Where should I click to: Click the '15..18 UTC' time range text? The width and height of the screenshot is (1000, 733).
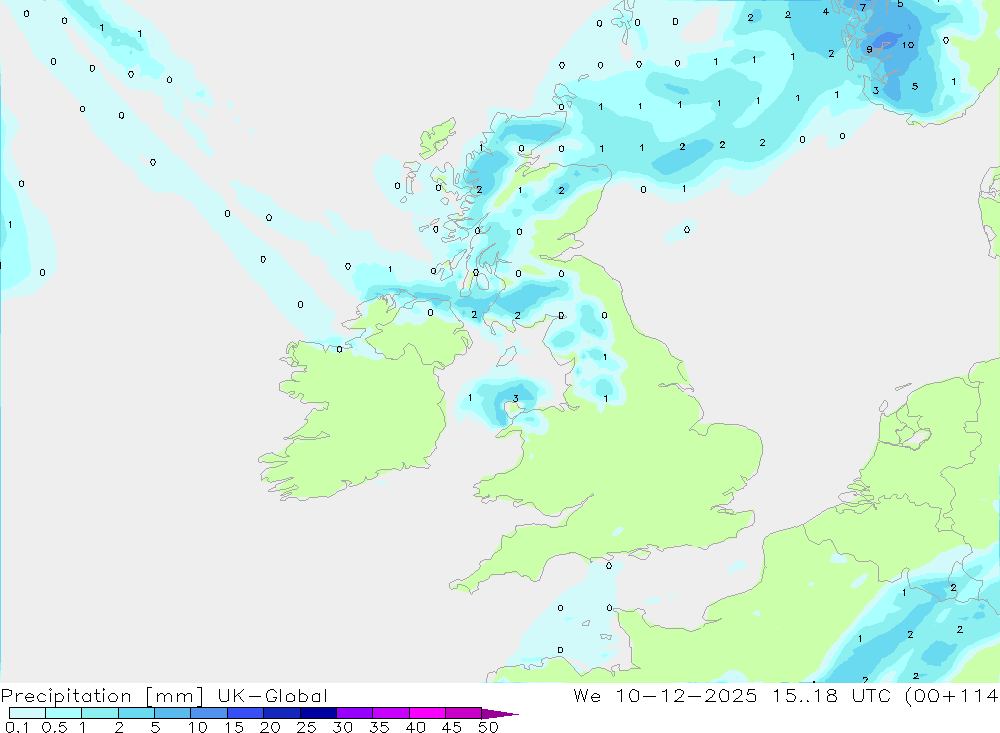pos(830,695)
